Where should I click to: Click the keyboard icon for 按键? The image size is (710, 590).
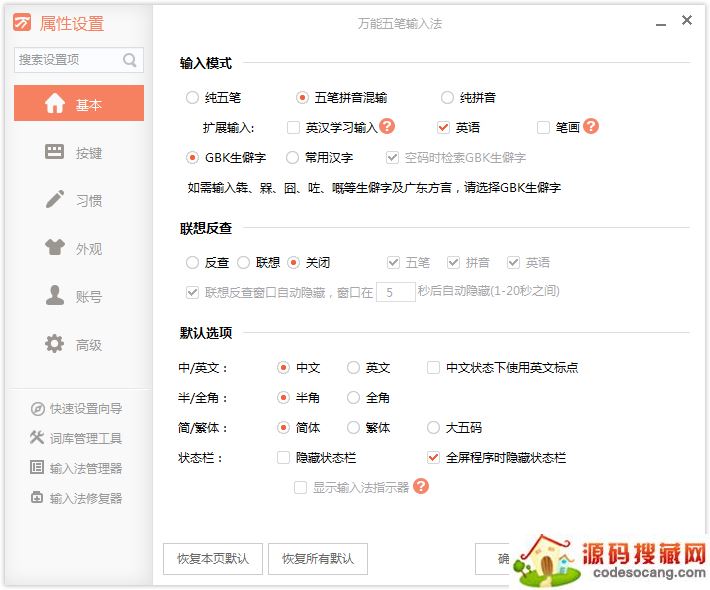click(55, 152)
